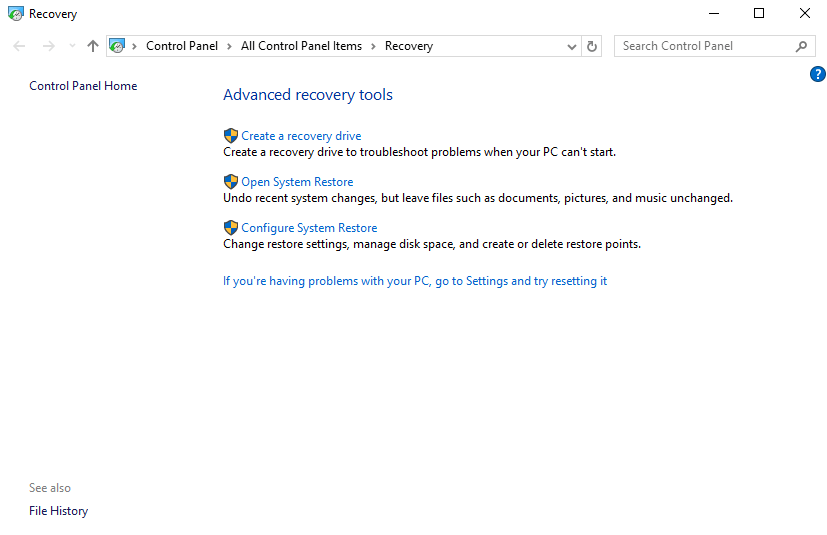Image resolution: width=827 pixels, height=535 pixels.
Task: Click the Forward navigation arrow
Action: pyautogui.click(x=48, y=46)
